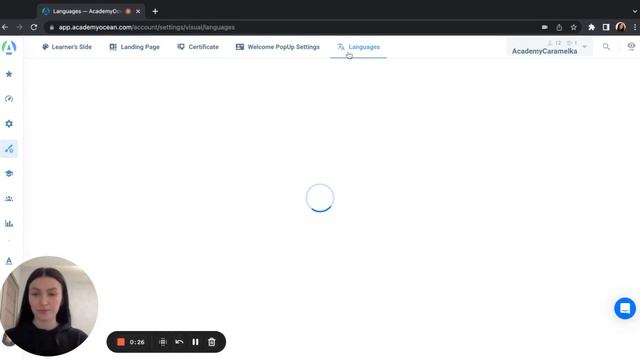Viewport: 640px width, 360px height.
Task: Open the statistics bar chart icon
Action: pyautogui.click(x=9, y=223)
